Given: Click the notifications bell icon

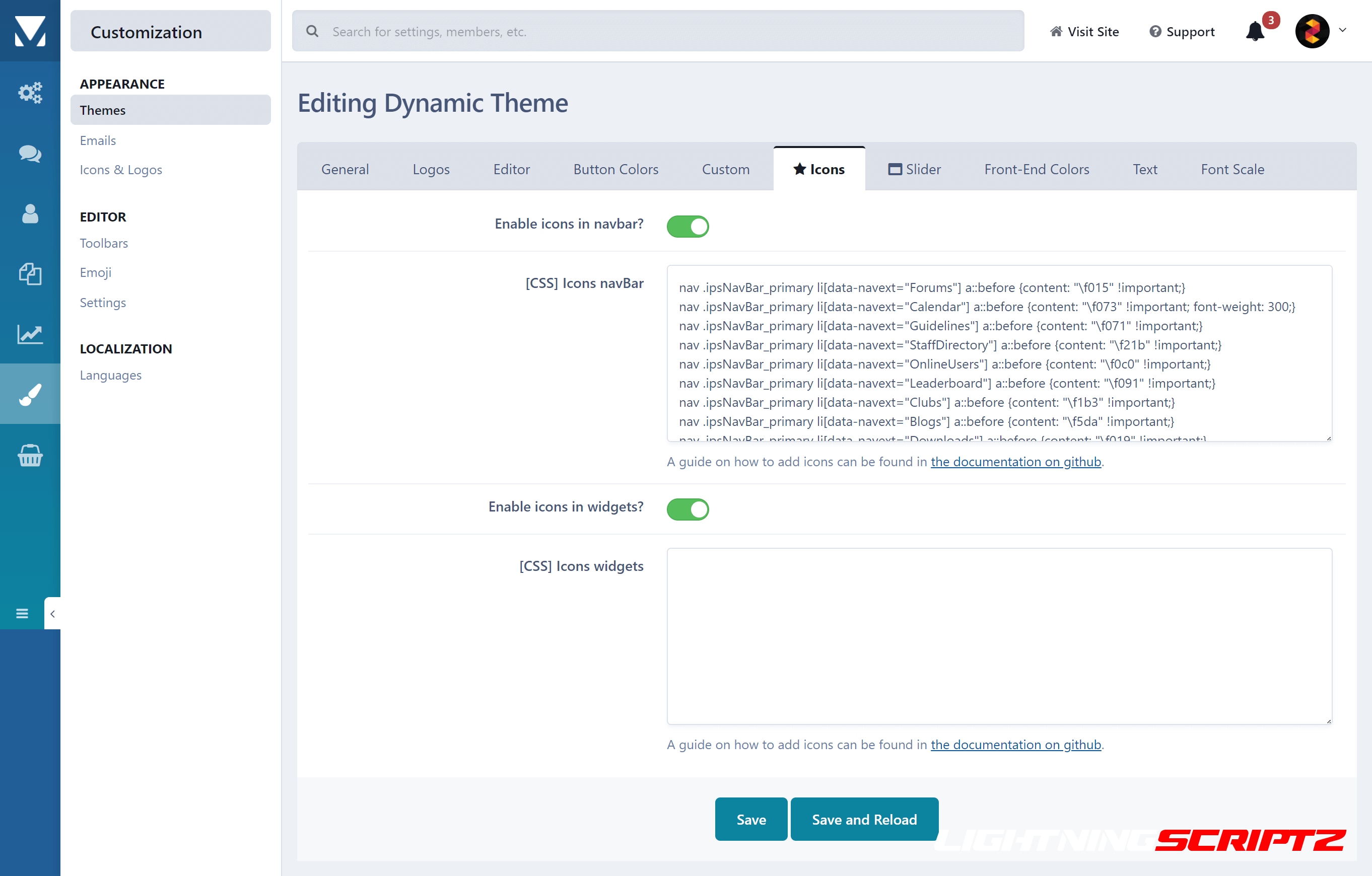Looking at the screenshot, I should point(1255,31).
